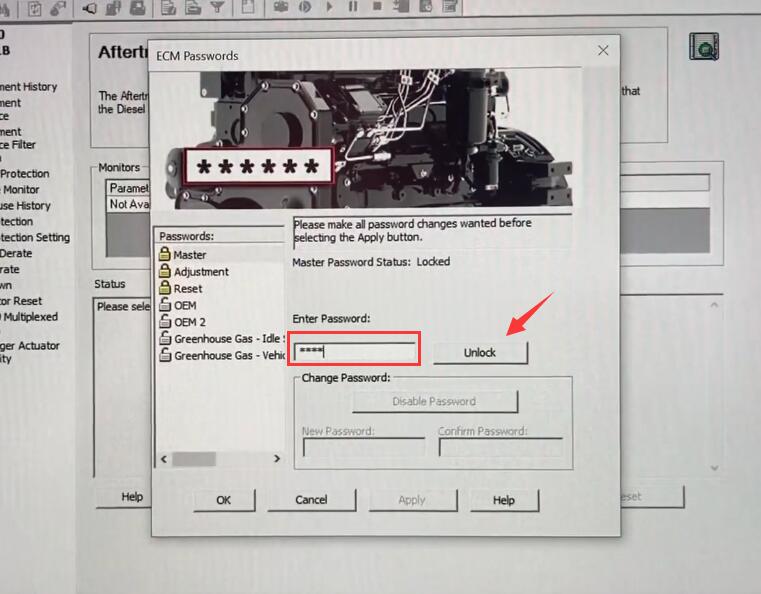Select the OEM password entry
The width and height of the screenshot is (761, 594).
coord(185,305)
